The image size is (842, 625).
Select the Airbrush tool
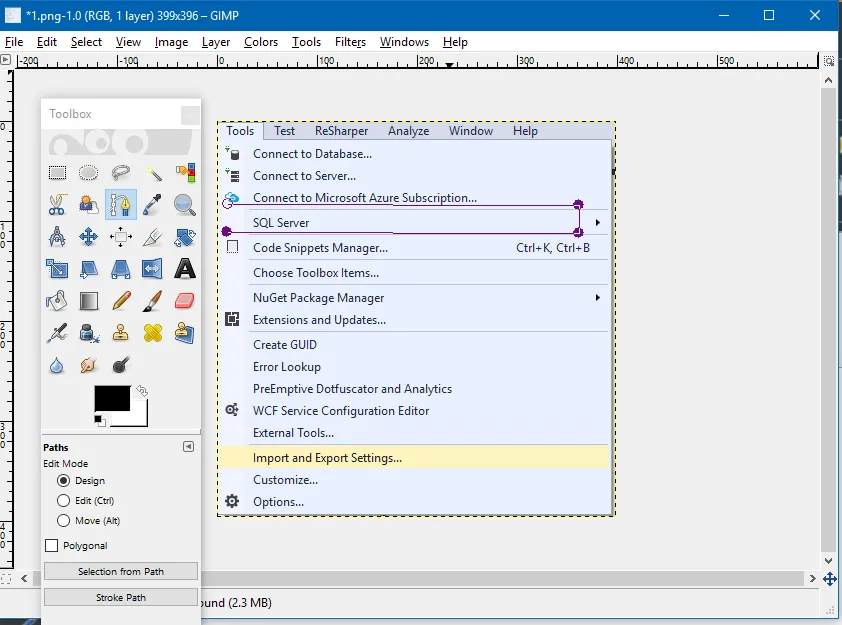pyautogui.click(x=57, y=333)
